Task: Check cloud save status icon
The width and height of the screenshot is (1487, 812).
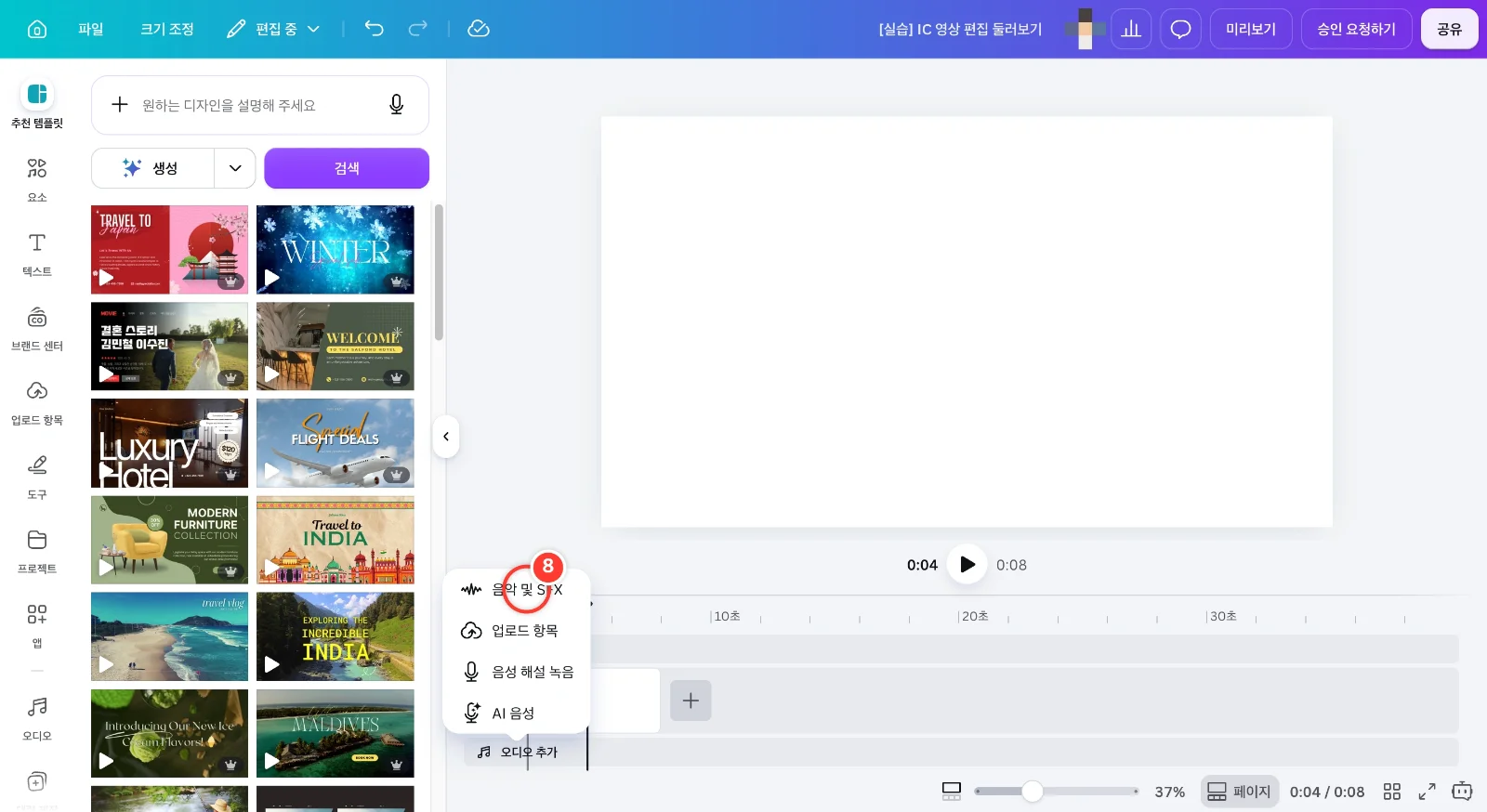Action: tap(478, 29)
